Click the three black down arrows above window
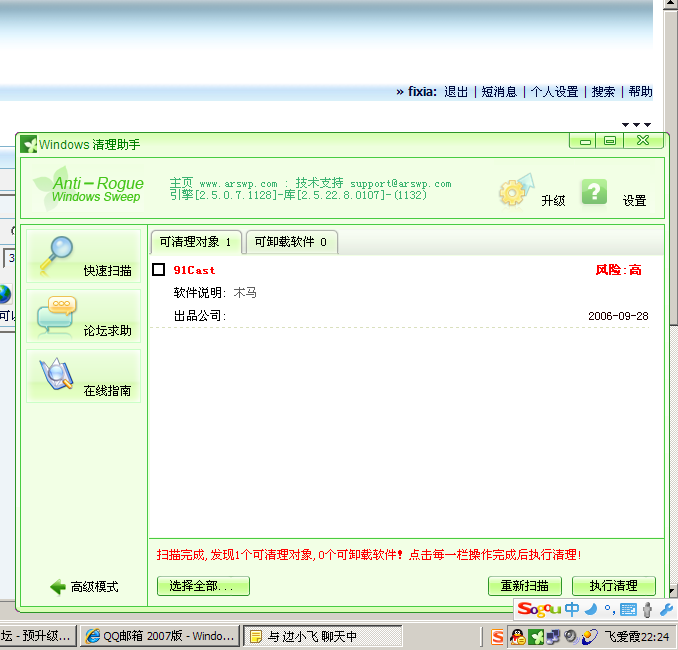Viewport: 678px width, 650px height. click(x=636, y=125)
